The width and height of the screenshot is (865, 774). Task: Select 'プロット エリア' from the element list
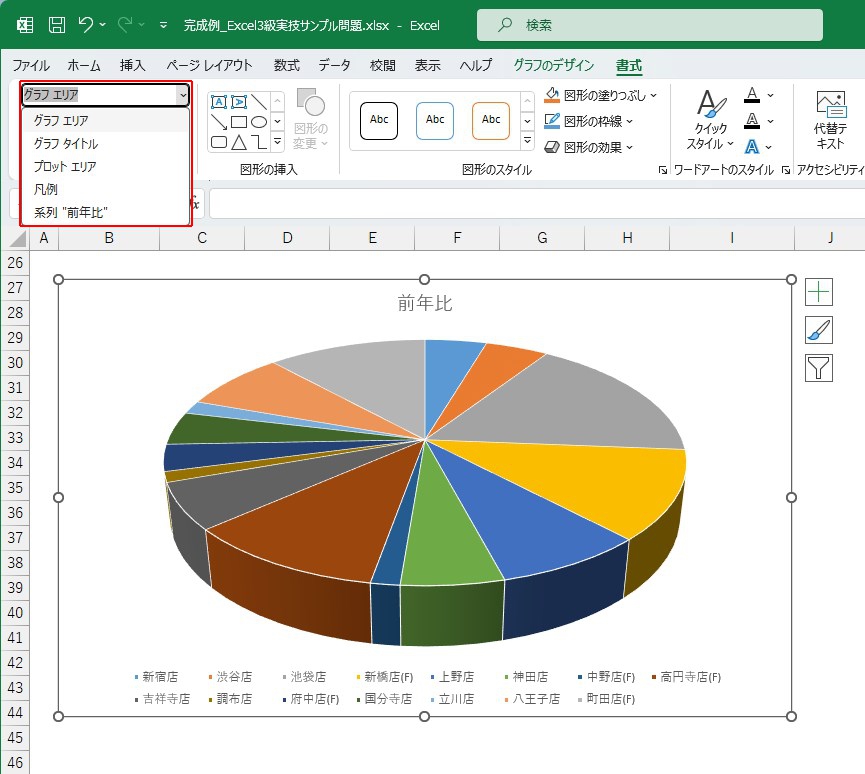65,166
